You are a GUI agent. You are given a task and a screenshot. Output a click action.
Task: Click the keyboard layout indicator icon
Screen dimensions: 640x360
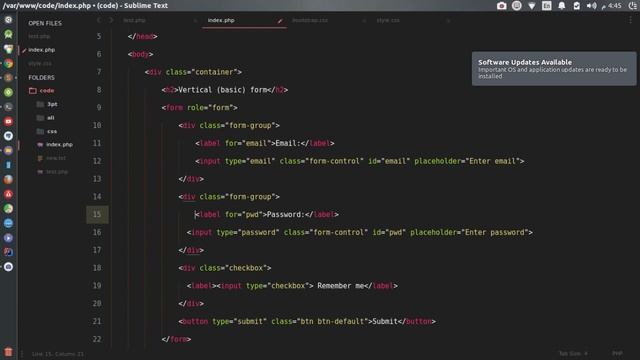coord(547,6)
